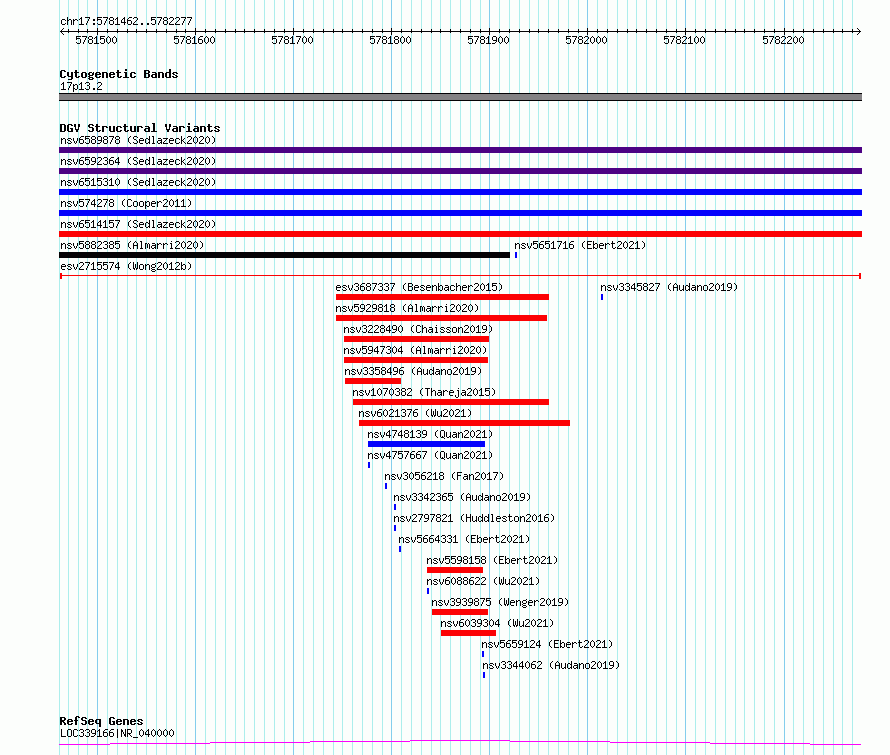Select nsv1070382 (Thareja2015) label

click(424, 392)
